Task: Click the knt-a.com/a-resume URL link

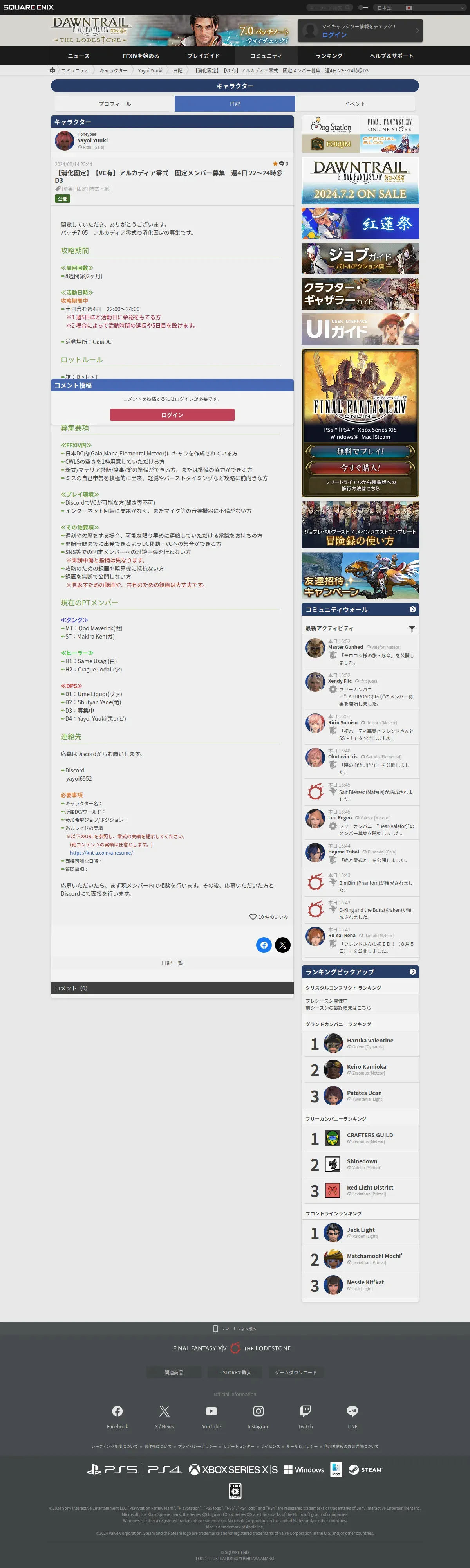Action: (101, 853)
